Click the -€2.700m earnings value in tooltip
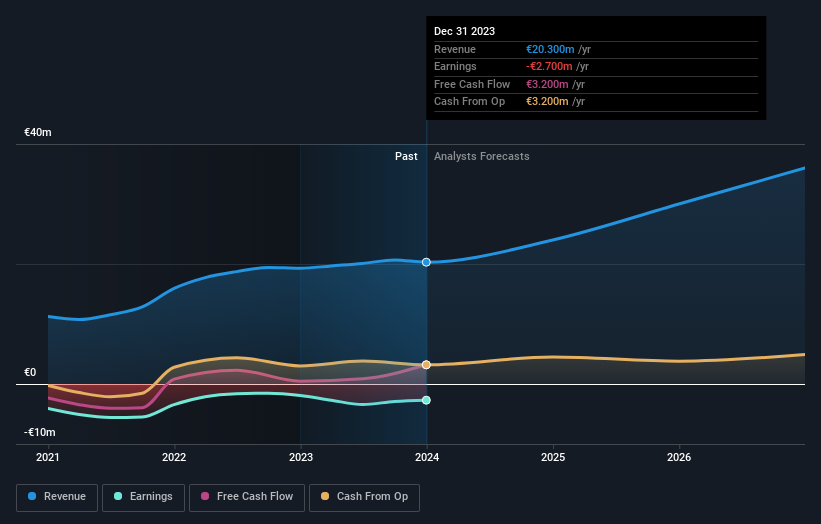 pyautogui.click(x=549, y=66)
